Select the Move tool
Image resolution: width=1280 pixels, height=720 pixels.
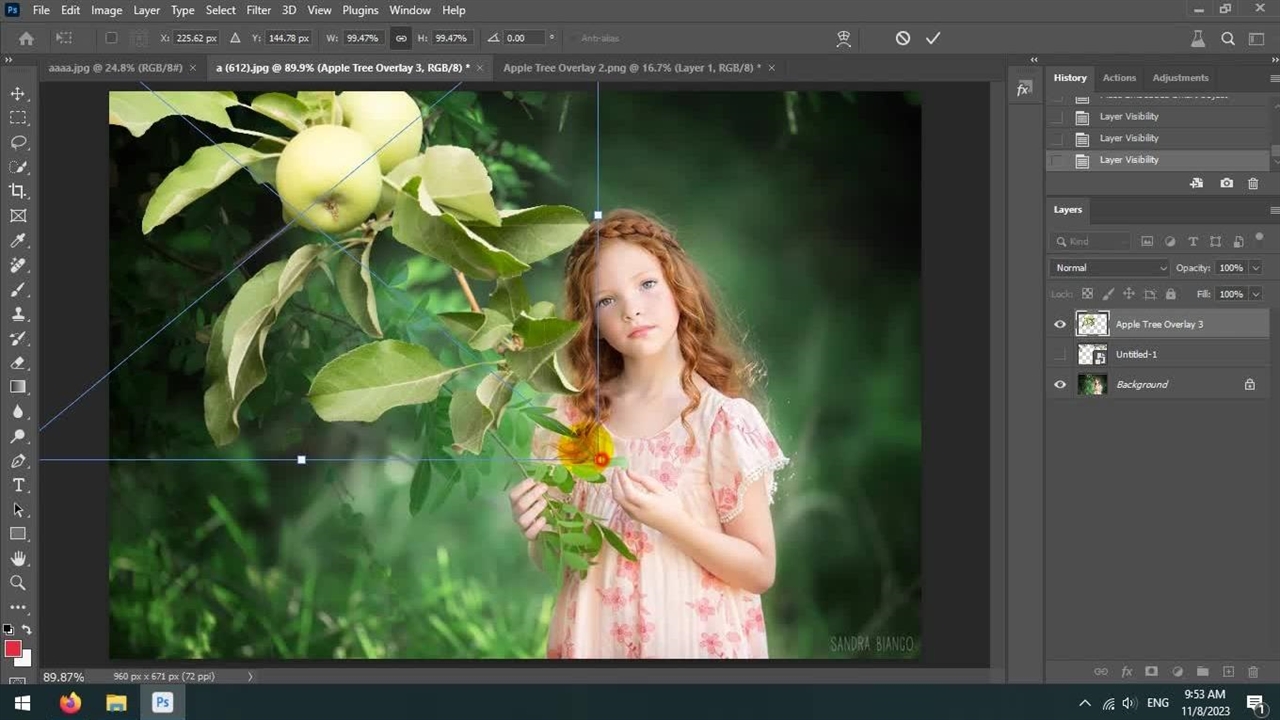[x=18, y=93]
